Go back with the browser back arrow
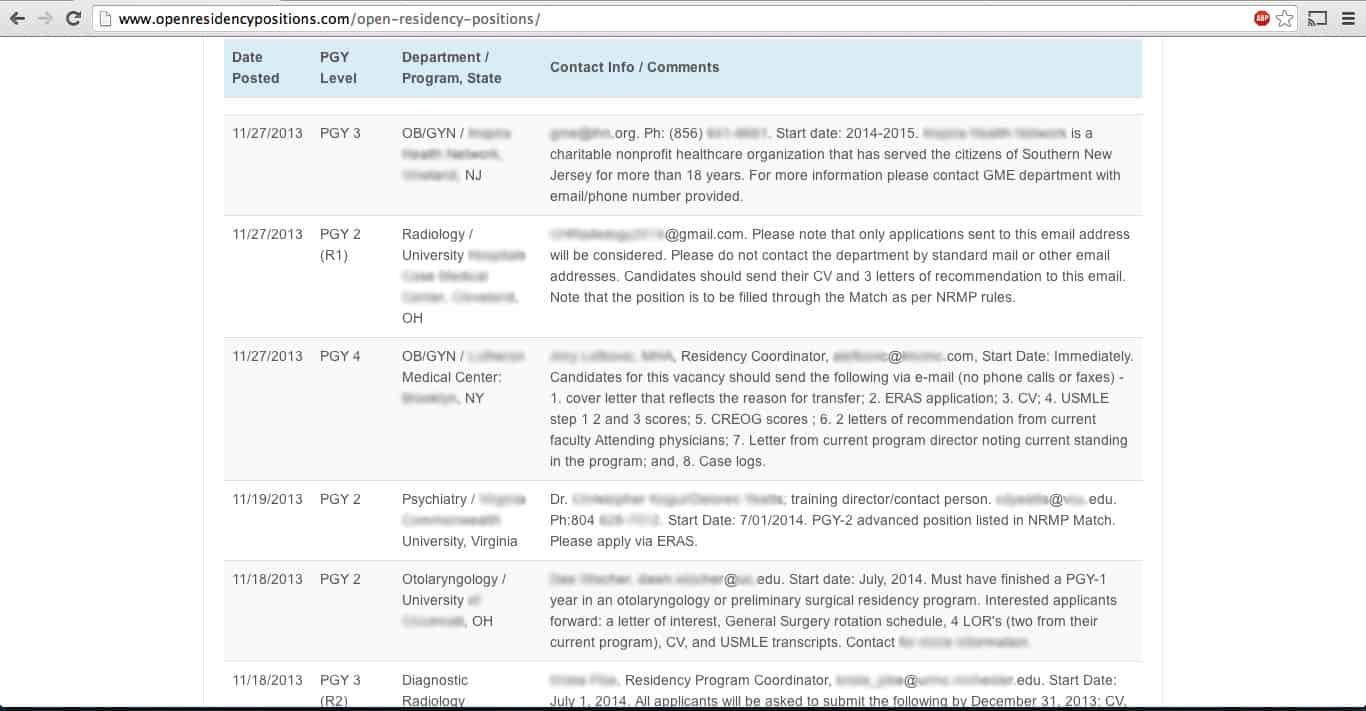Viewport: 1366px width, 711px height. tap(17, 18)
